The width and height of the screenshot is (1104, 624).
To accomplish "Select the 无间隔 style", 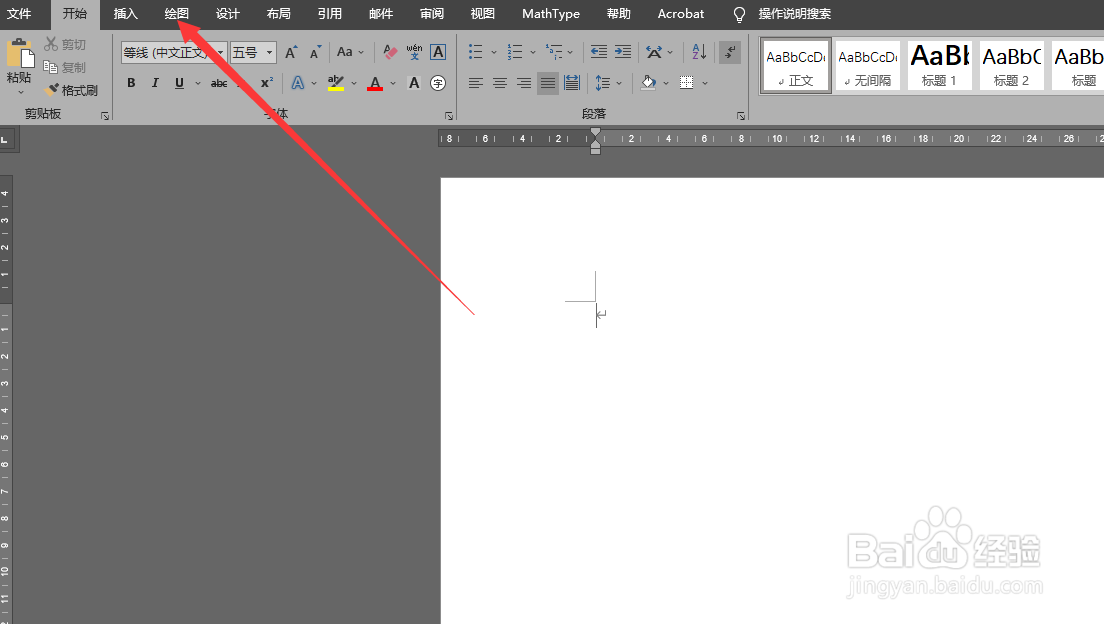I will [x=867, y=65].
